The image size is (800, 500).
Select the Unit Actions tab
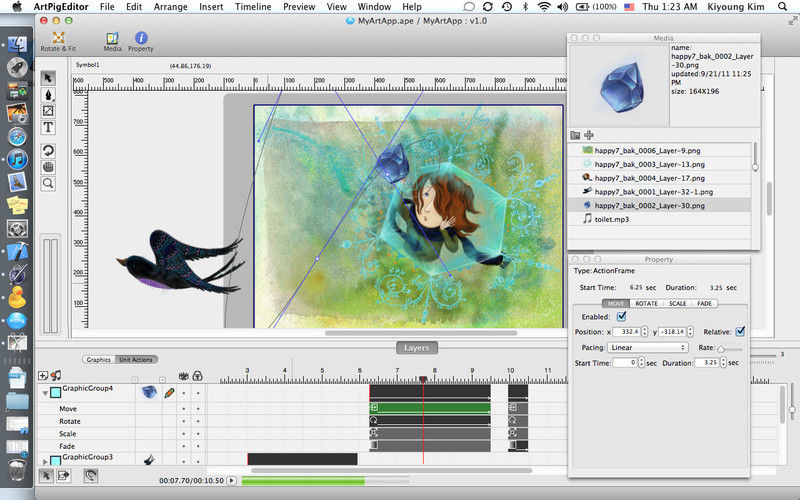click(x=136, y=360)
